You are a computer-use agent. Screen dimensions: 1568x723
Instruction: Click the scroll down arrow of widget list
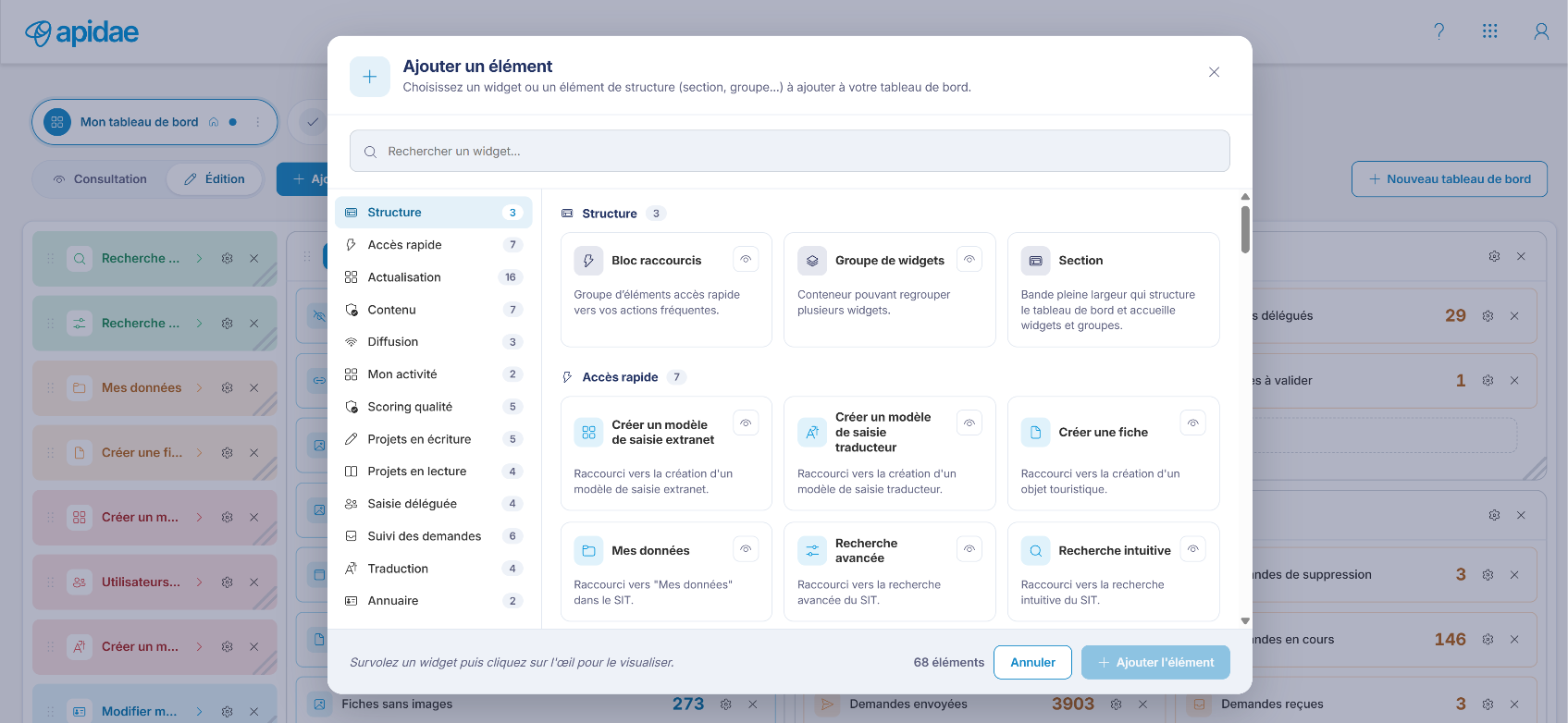(x=1245, y=621)
